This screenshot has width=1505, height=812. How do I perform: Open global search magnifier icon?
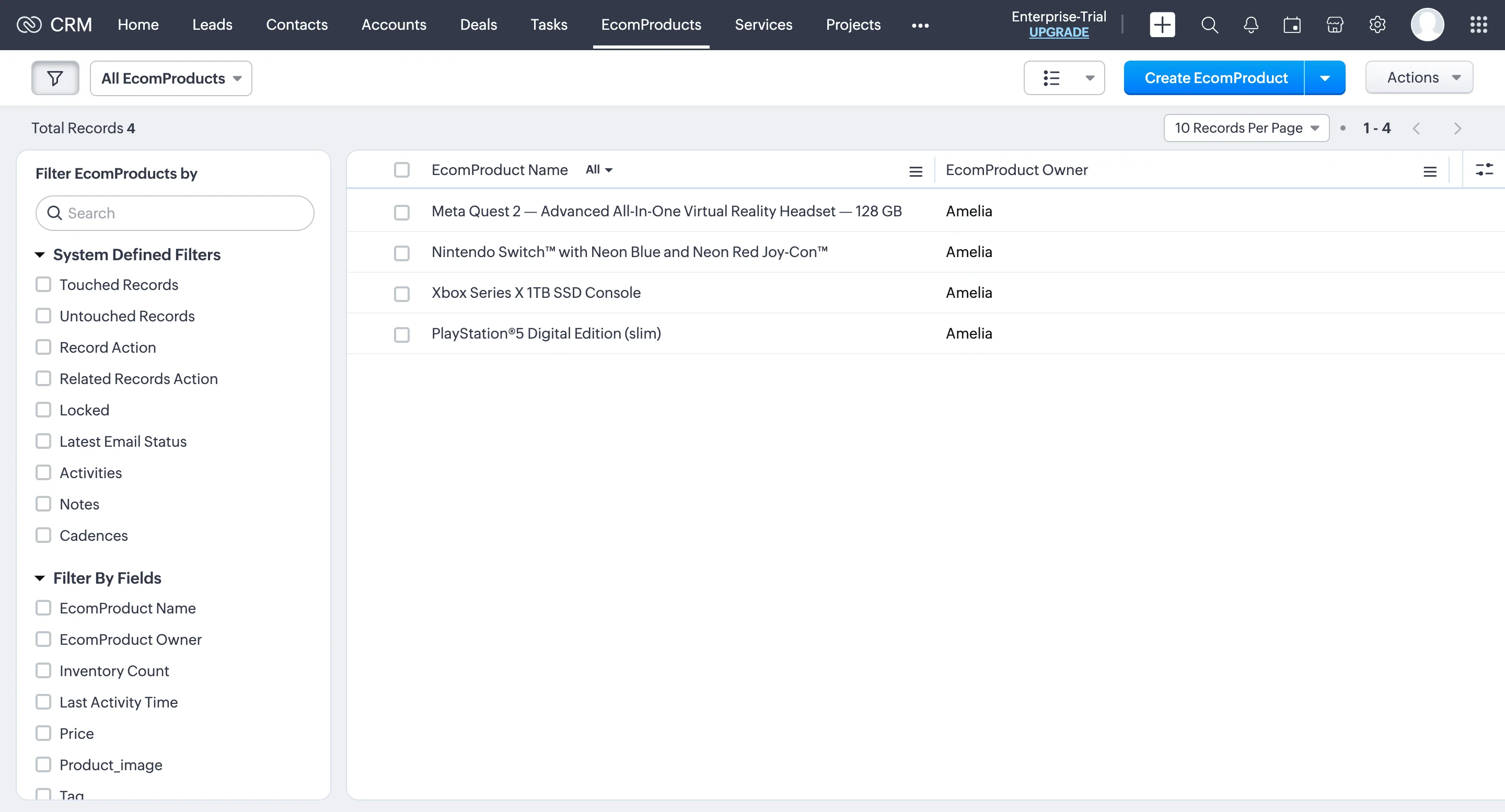(1209, 25)
